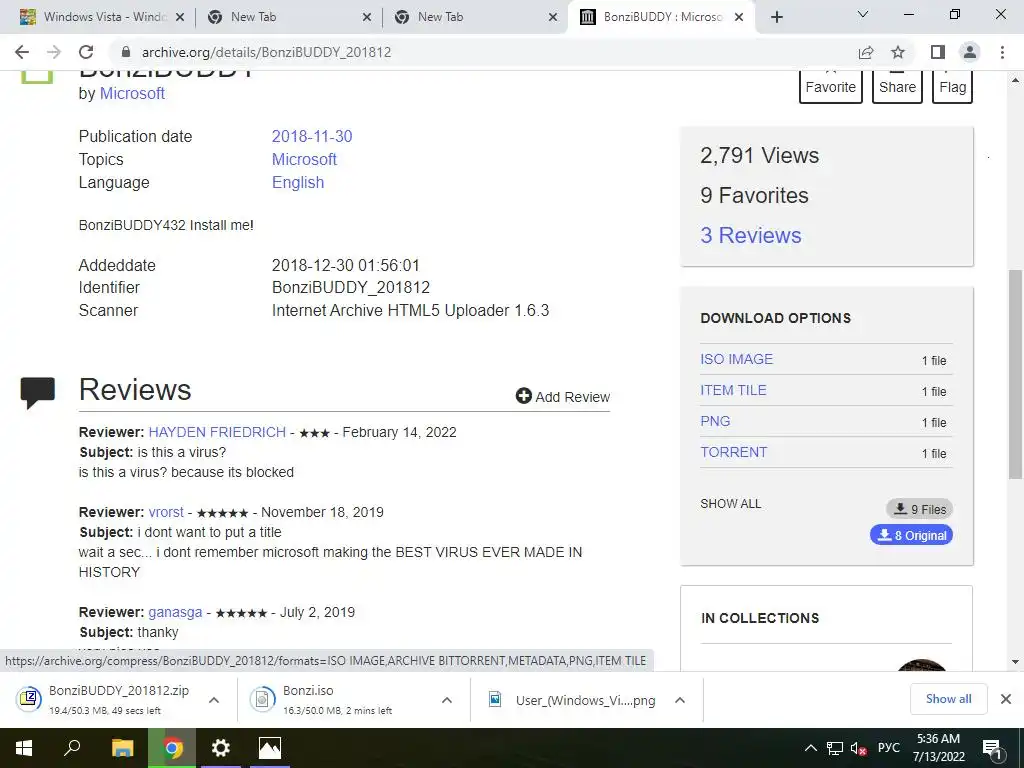Open the Photos app on taskbar

(270, 748)
